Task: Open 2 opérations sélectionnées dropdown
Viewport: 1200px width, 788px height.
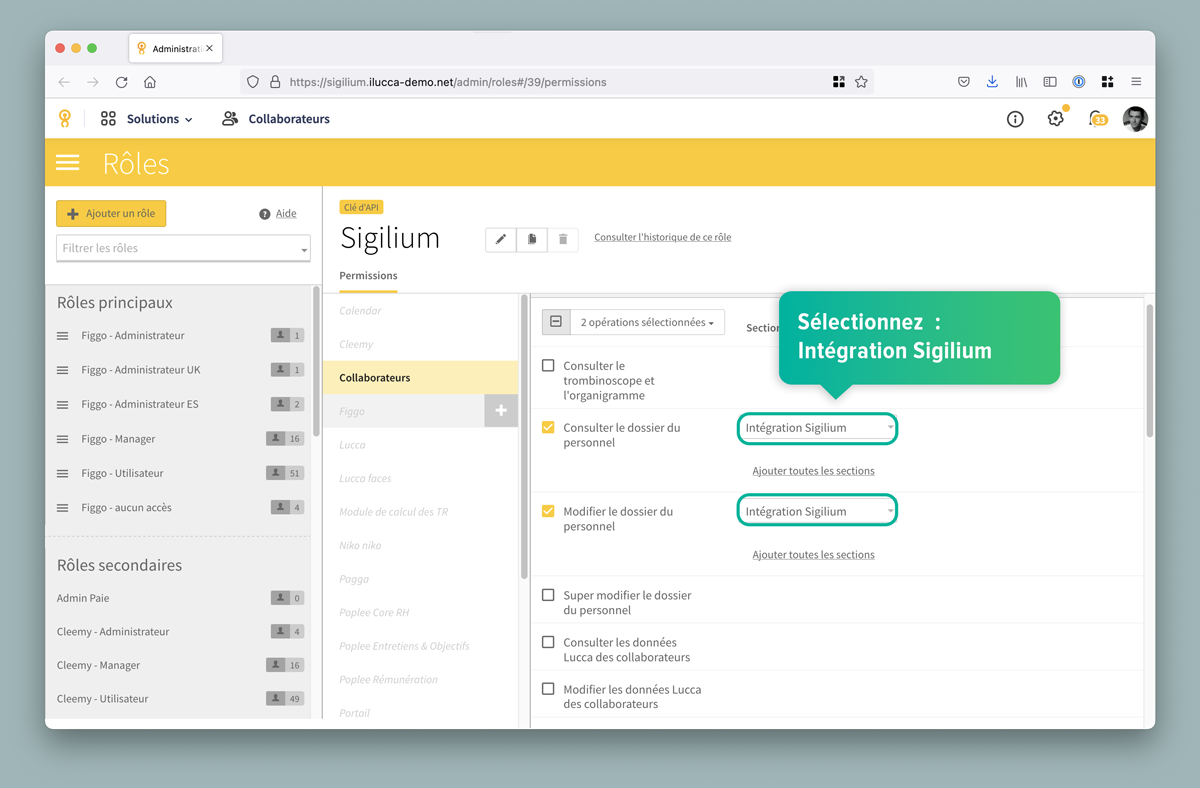Action: point(647,322)
